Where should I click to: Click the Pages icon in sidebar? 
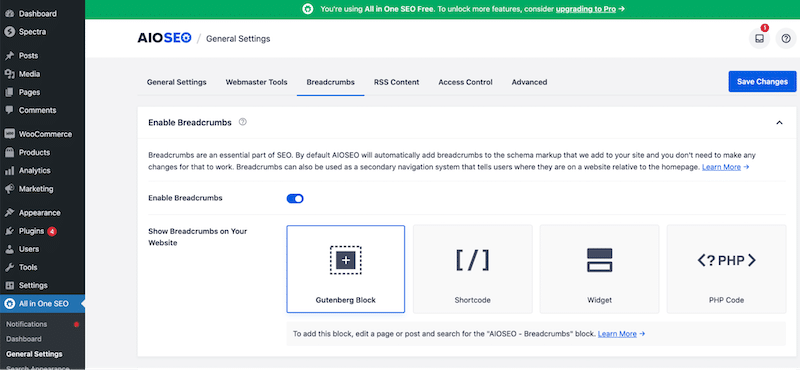9,92
